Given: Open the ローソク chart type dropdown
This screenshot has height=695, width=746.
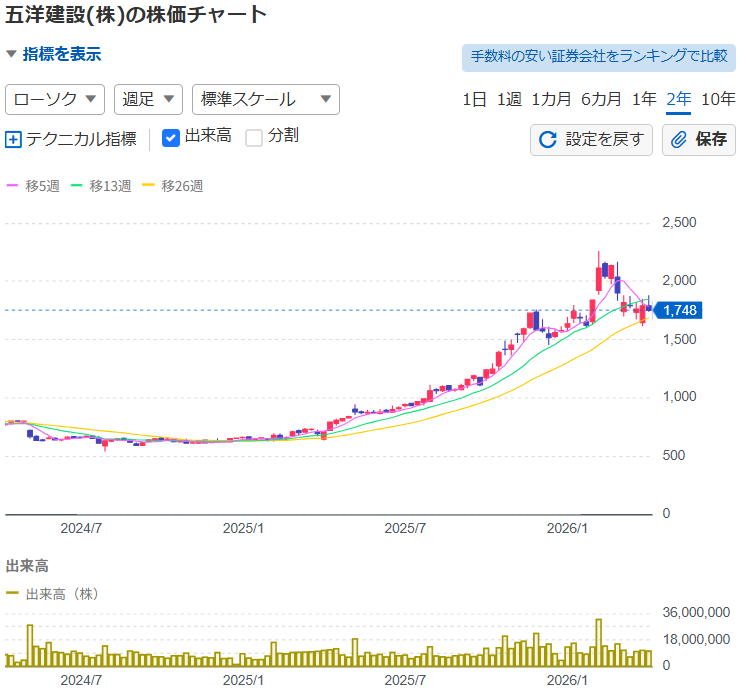Looking at the screenshot, I should pyautogui.click(x=55, y=99).
